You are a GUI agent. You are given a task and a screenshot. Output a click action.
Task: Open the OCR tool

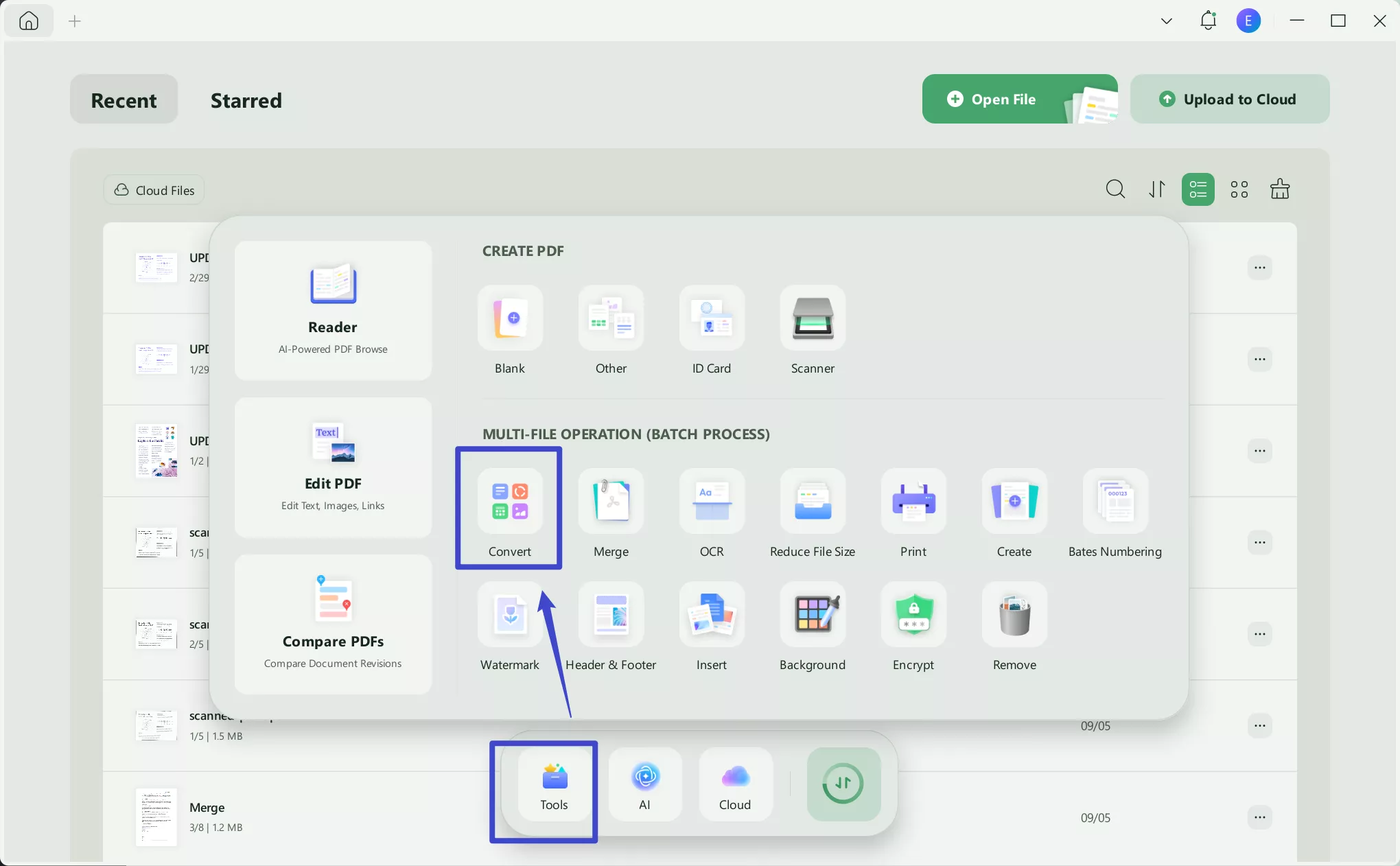click(712, 512)
